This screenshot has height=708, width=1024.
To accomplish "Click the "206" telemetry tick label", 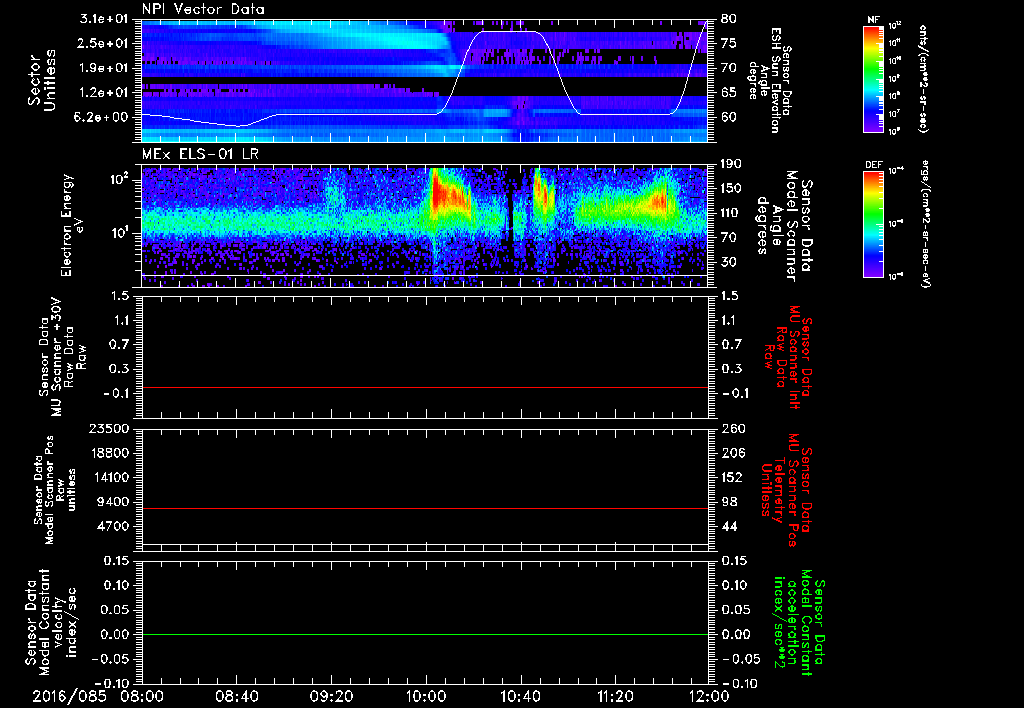I will point(733,453).
